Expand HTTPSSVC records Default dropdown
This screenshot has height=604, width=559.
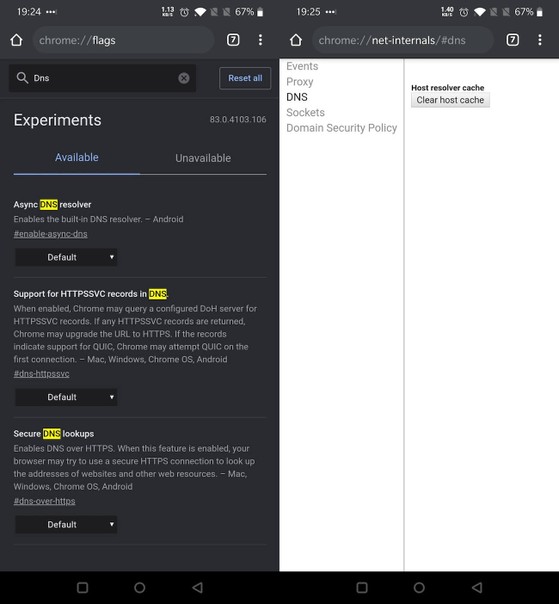pos(66,397)
